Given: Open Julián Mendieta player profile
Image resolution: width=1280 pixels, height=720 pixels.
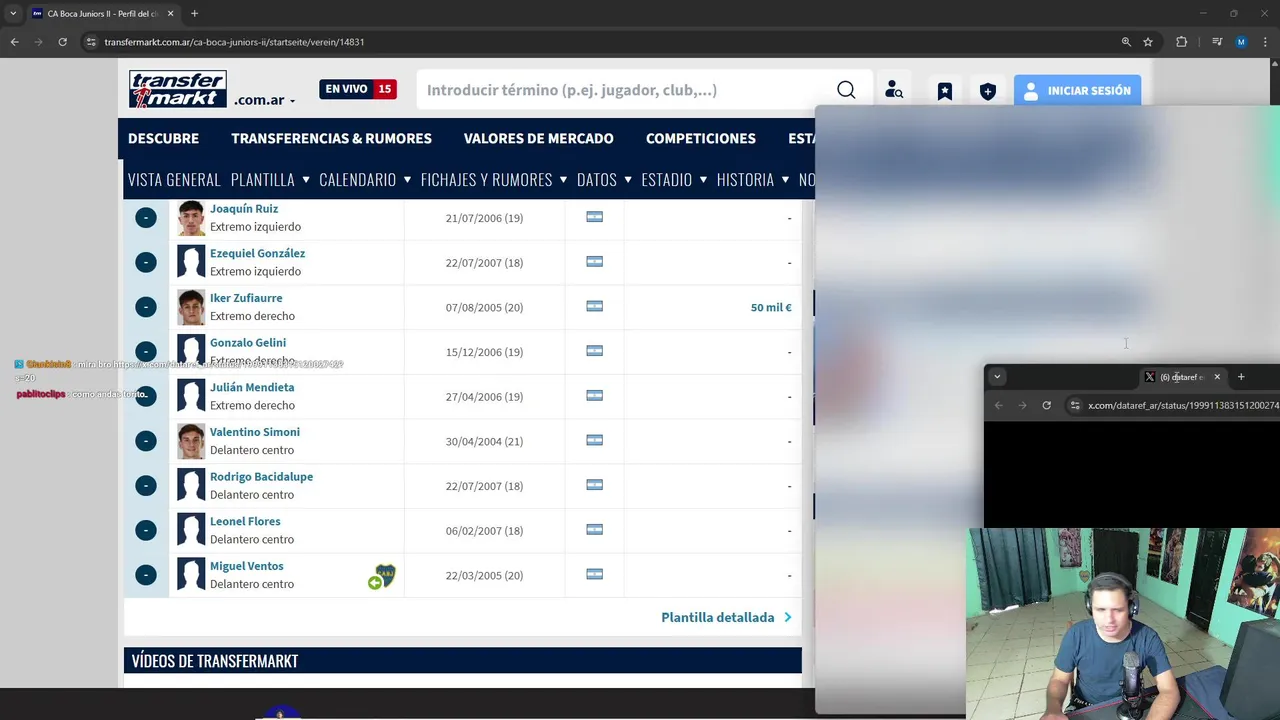Looking at the screenshot, I should (252, 388).
